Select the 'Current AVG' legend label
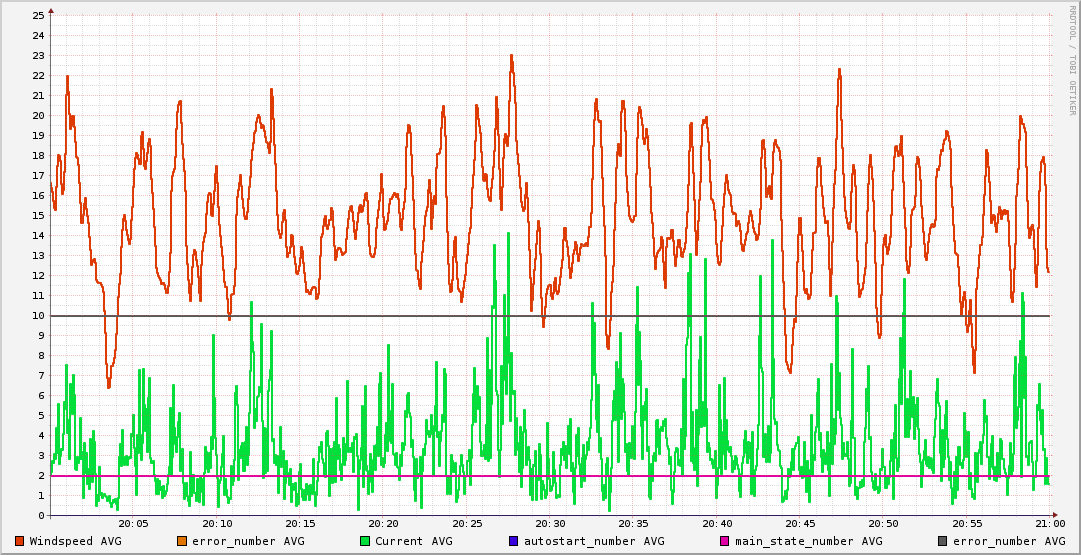This screenshot has width=1081, height=555. tap(414, 541)
